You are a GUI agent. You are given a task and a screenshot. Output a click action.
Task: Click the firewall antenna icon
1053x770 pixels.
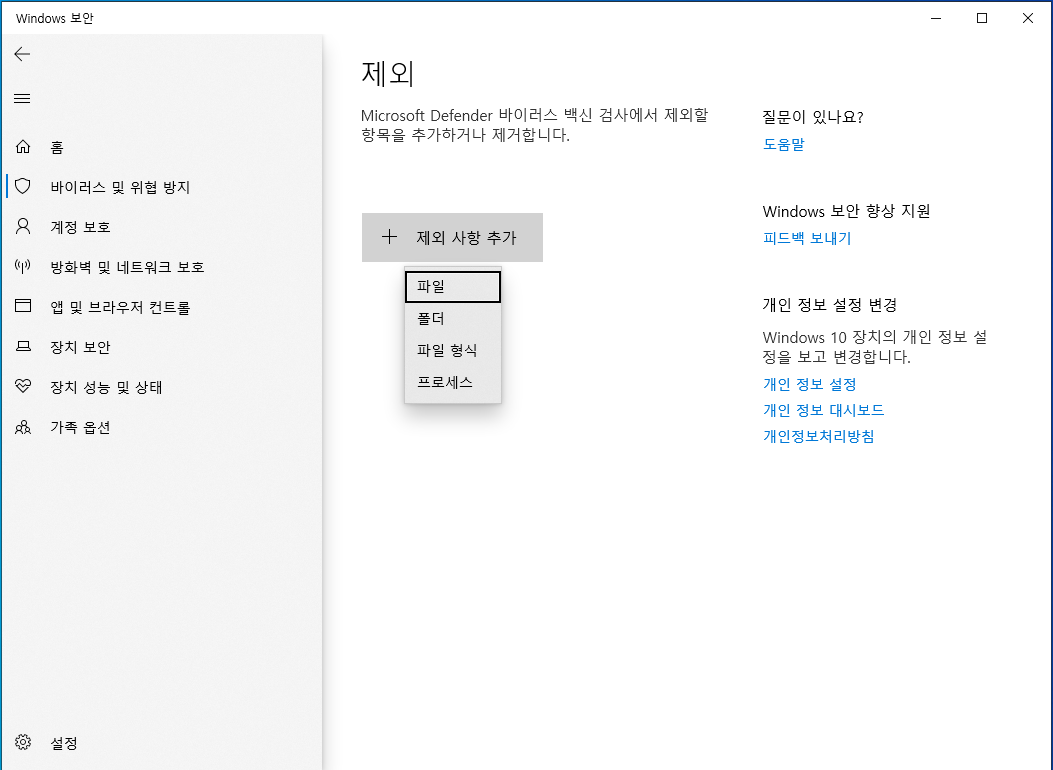tap(23, 267)
